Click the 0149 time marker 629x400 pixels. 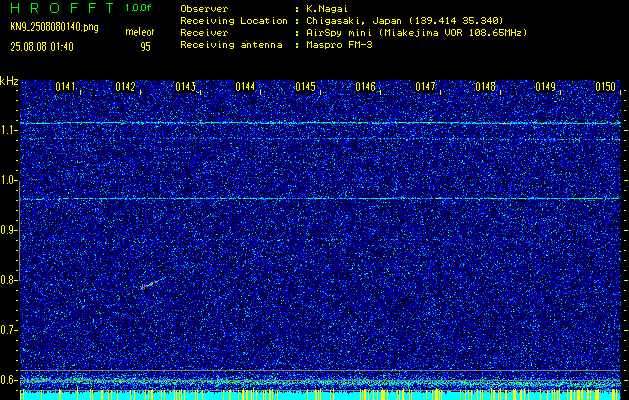(546, 87)
